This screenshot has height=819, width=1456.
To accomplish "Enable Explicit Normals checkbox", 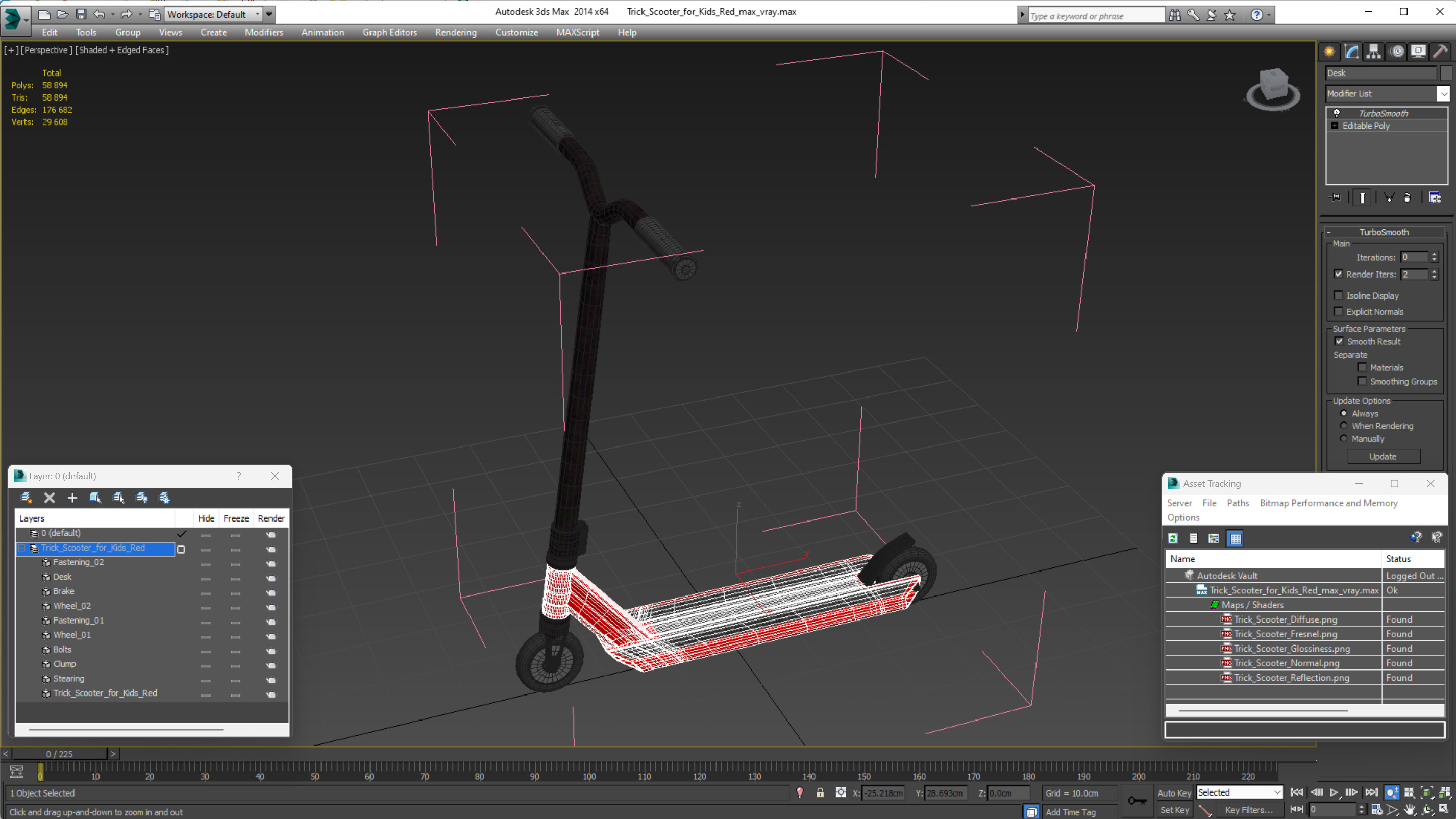I will pyautogui.click(x=1338, y=311).
